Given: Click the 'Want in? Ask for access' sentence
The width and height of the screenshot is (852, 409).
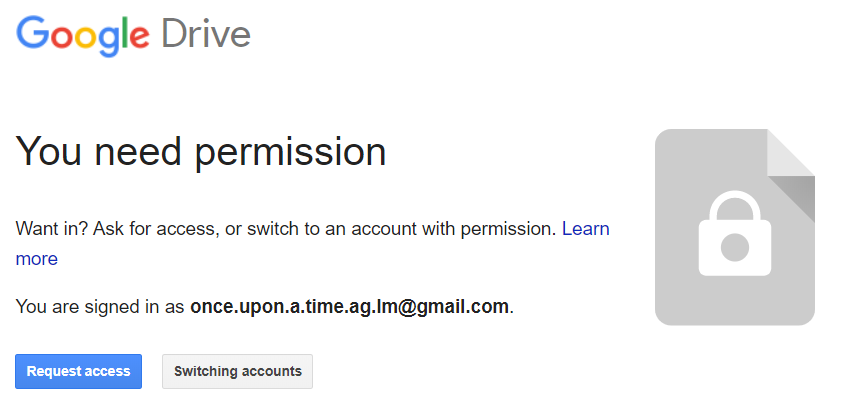Looking at the screenshot, I should (x=286, y=229).
